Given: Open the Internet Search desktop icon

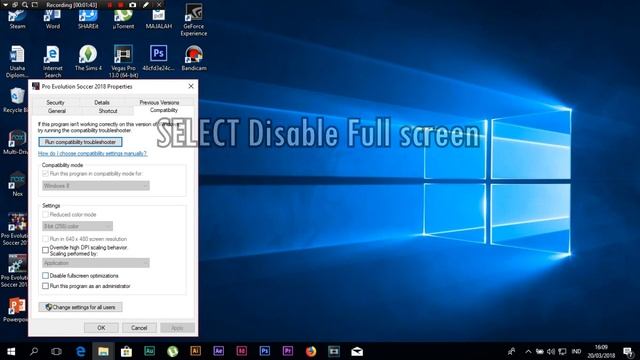Looking at the screenshot, I should point(53,61).
